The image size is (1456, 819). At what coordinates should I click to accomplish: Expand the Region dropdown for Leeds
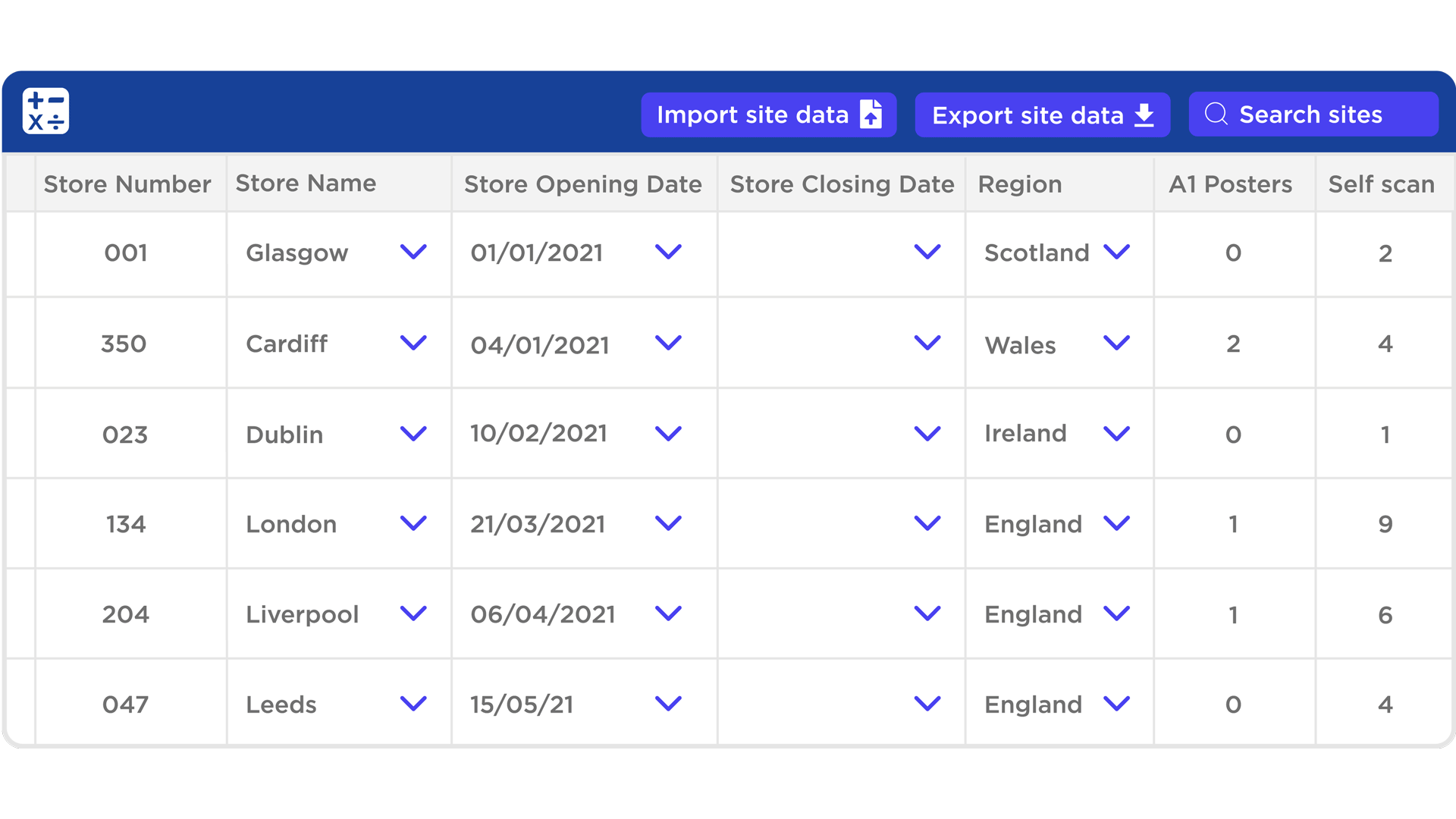point(1116,704)
